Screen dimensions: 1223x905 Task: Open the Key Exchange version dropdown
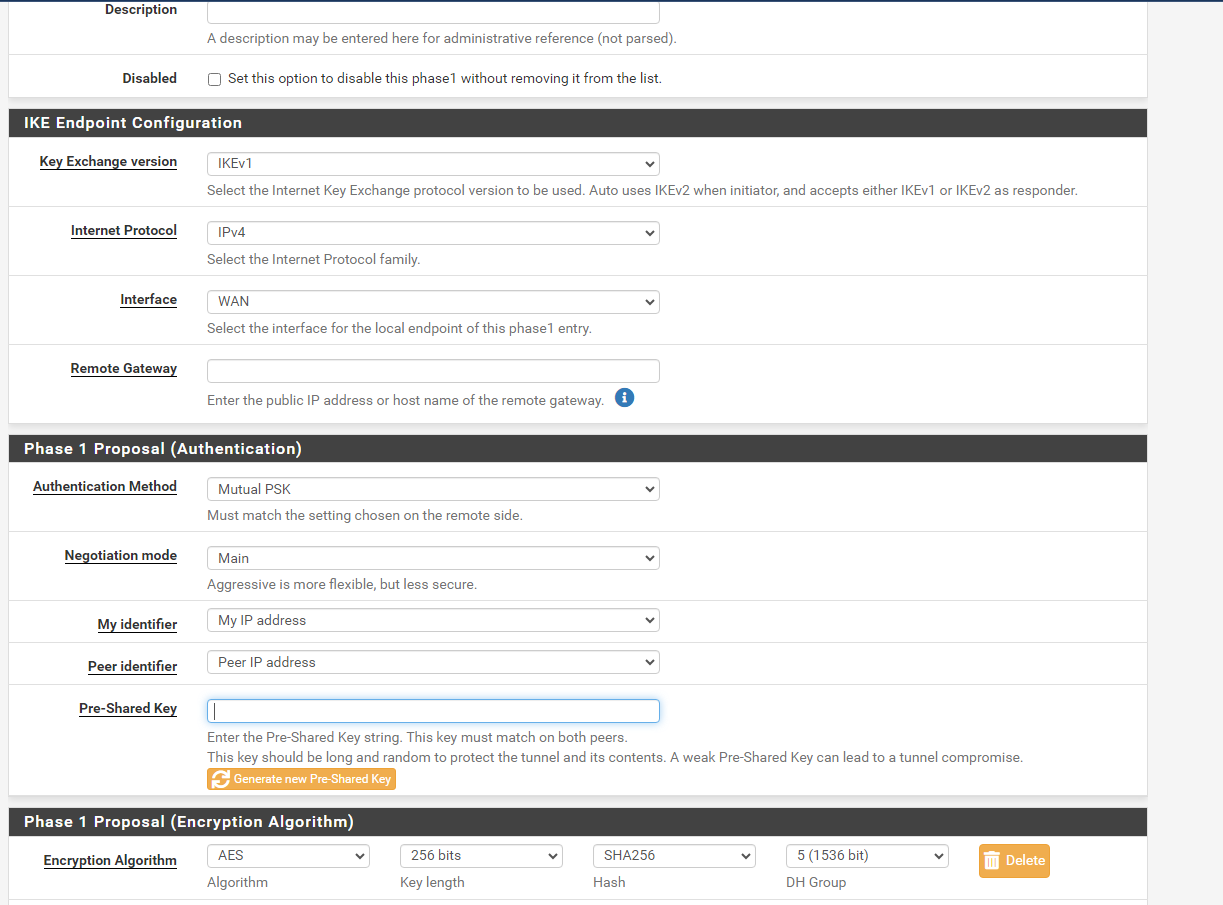click(432, 163)
